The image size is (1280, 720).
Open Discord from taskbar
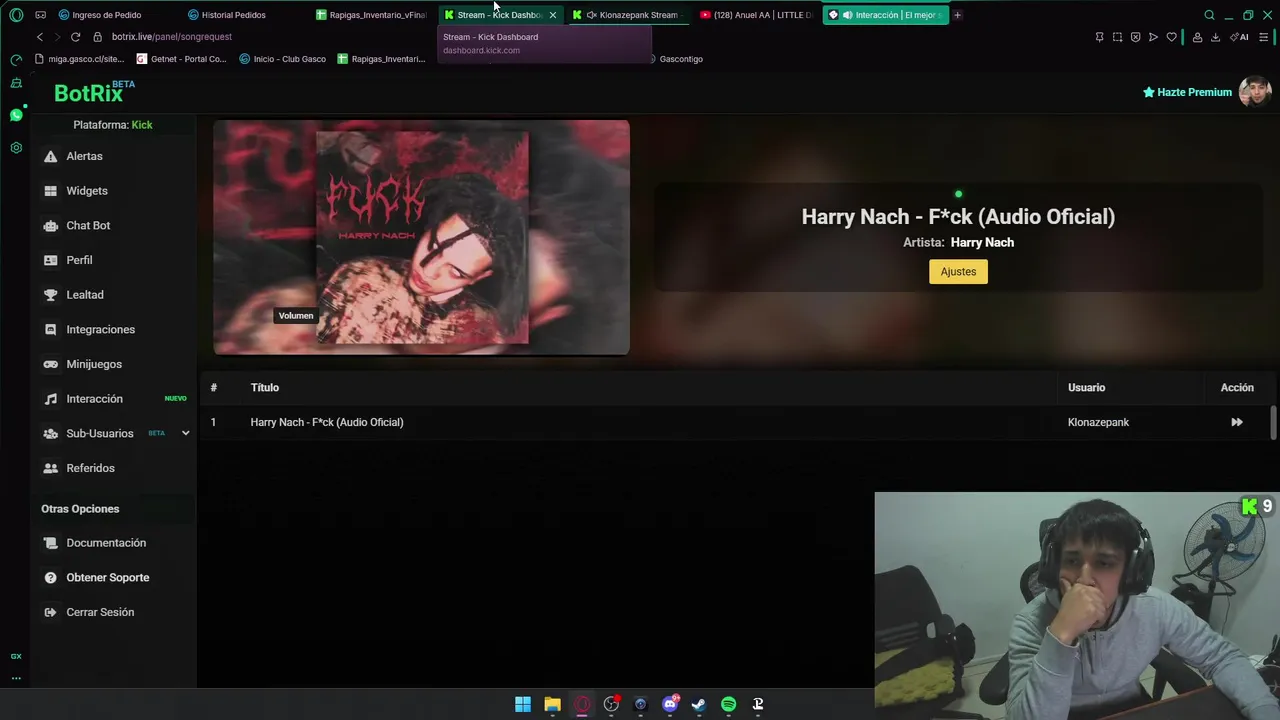(x=670, y=704)
